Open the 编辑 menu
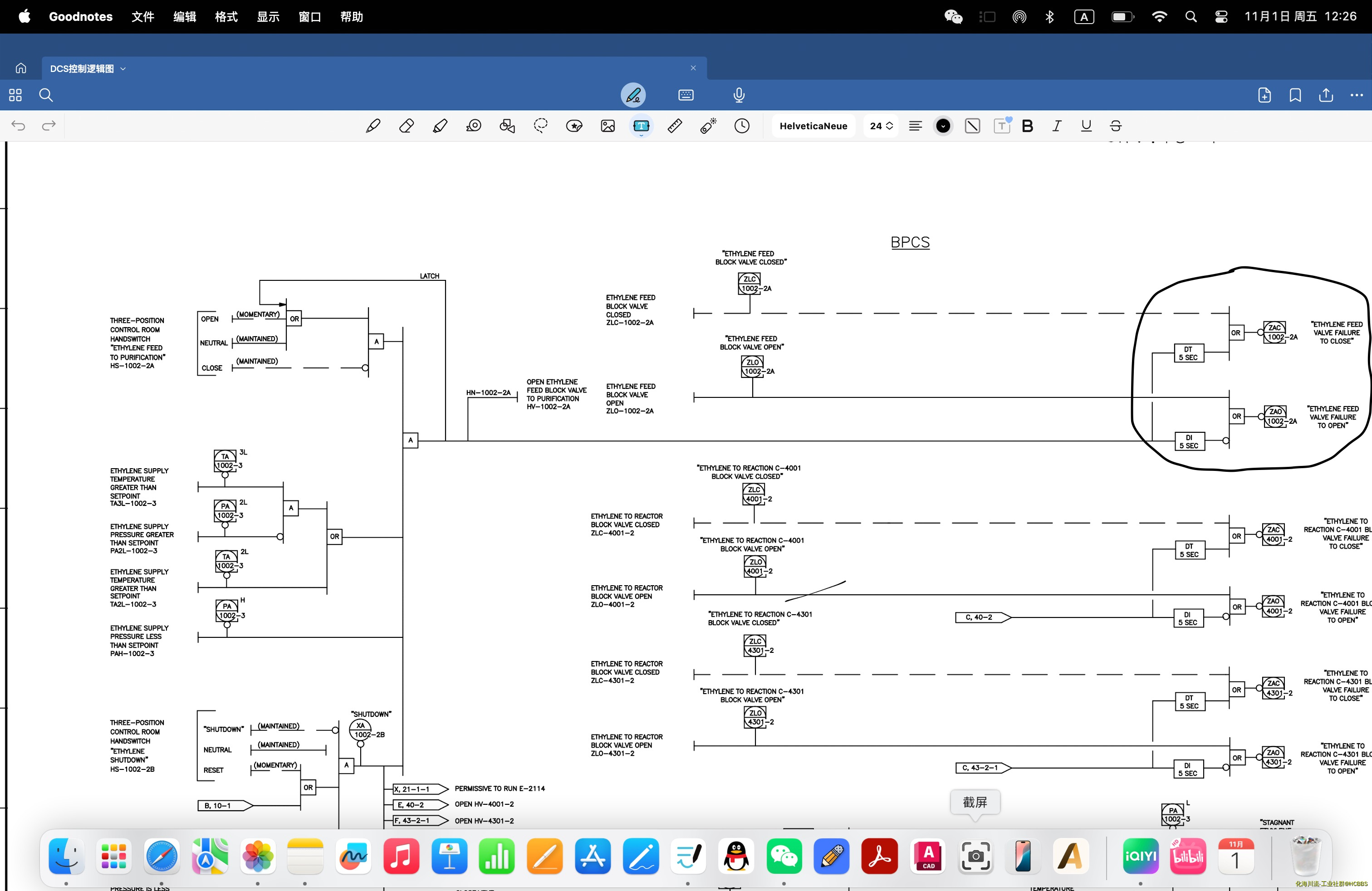The height and width of the screenshot is (891, 1372). [185, 17]
